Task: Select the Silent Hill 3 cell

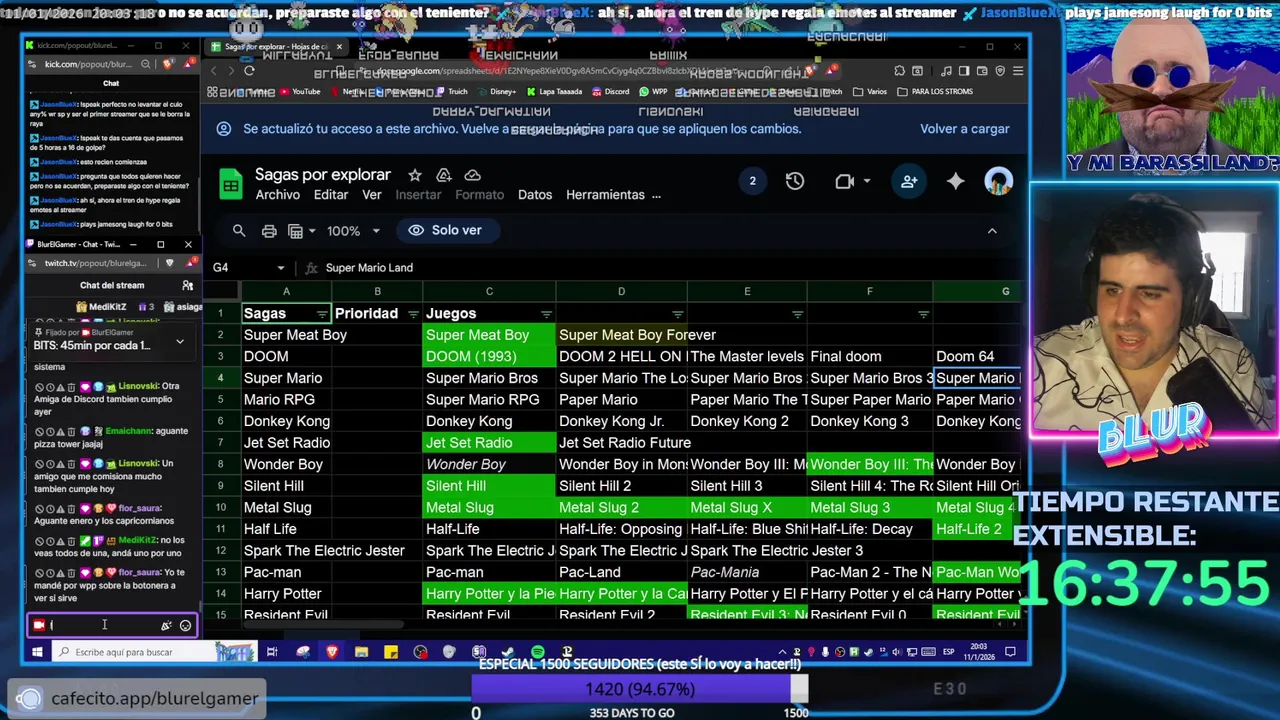Action: point(747,486)
